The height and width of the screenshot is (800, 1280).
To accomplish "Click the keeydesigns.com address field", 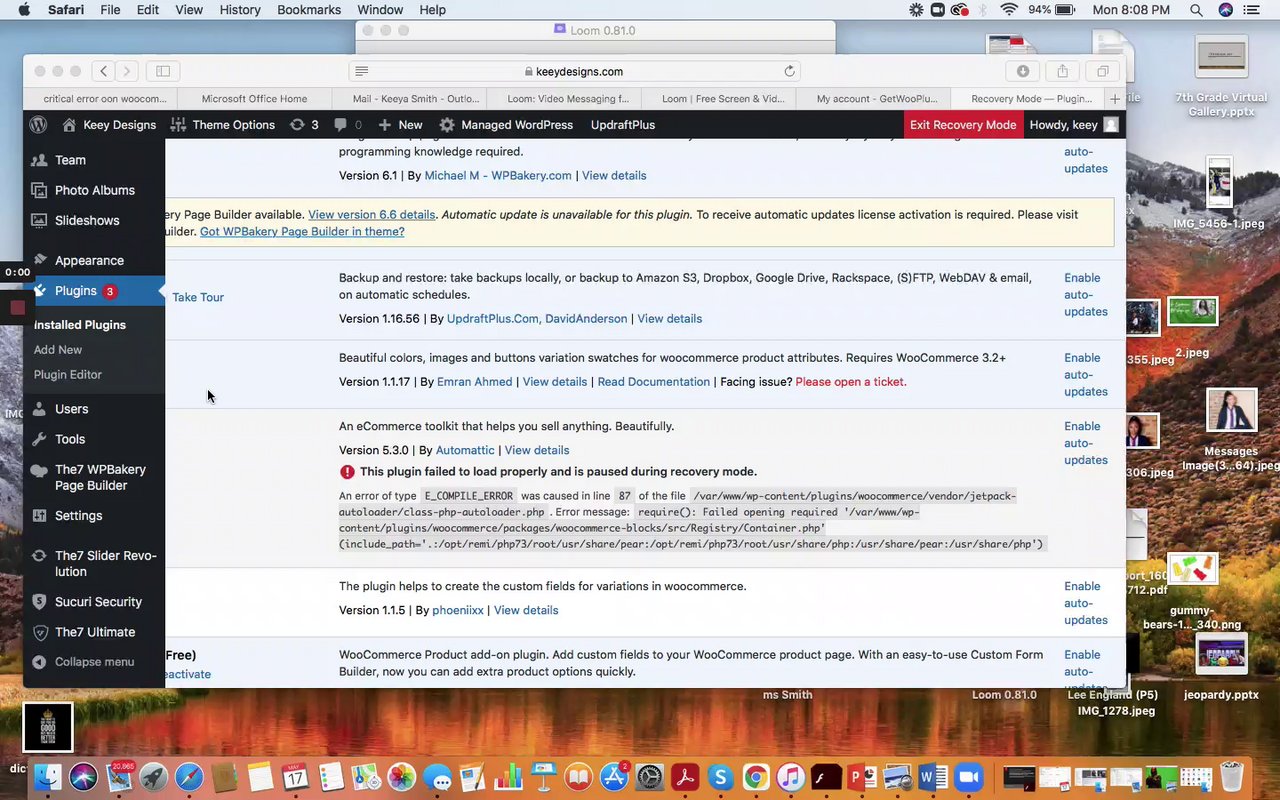I will pos(574,71).
